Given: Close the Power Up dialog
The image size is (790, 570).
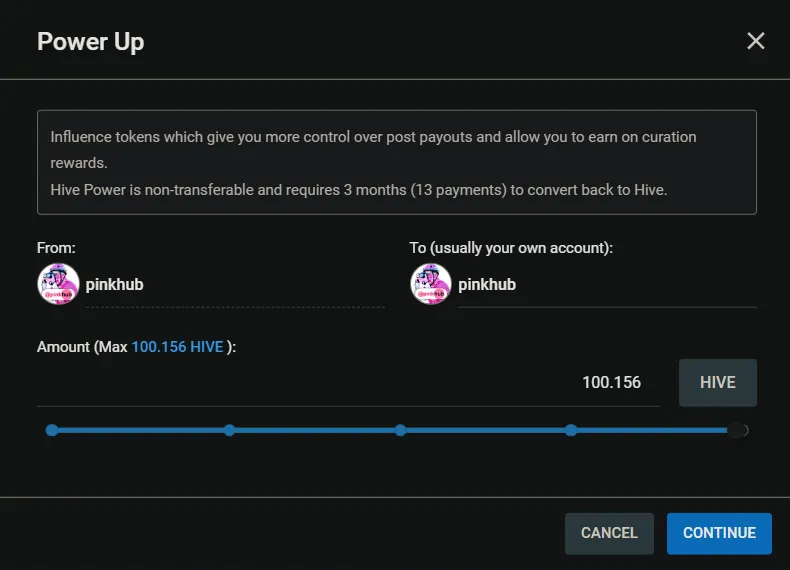Looking at the screenshot, I should 755,41.
